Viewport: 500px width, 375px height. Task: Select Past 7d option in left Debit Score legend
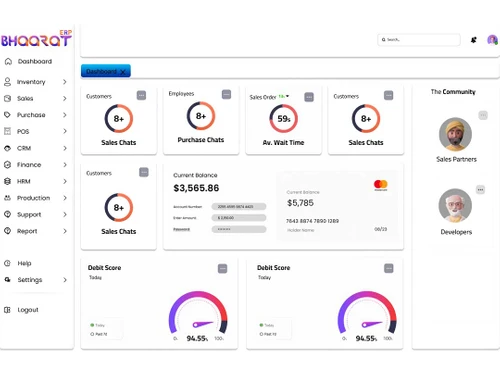[x=99, y=334]
